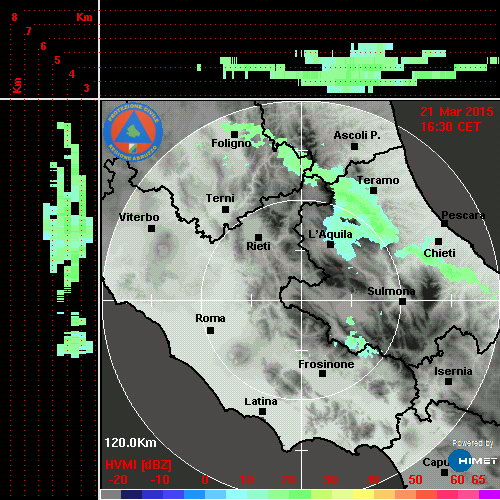Click the Chieti city marker
This screenshot has height=500, width=500.
[x=438, y=241]
